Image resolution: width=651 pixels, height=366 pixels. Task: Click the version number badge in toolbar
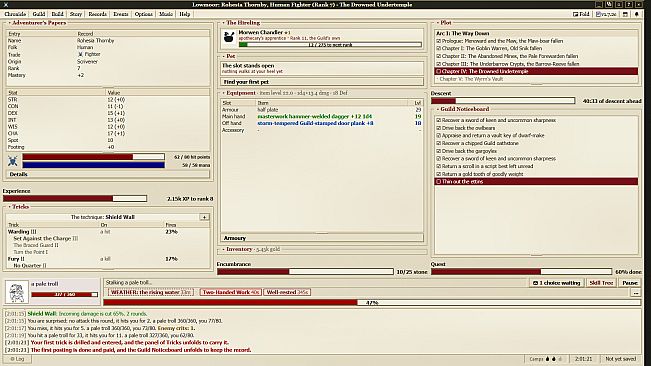click(x=606, y=14)
